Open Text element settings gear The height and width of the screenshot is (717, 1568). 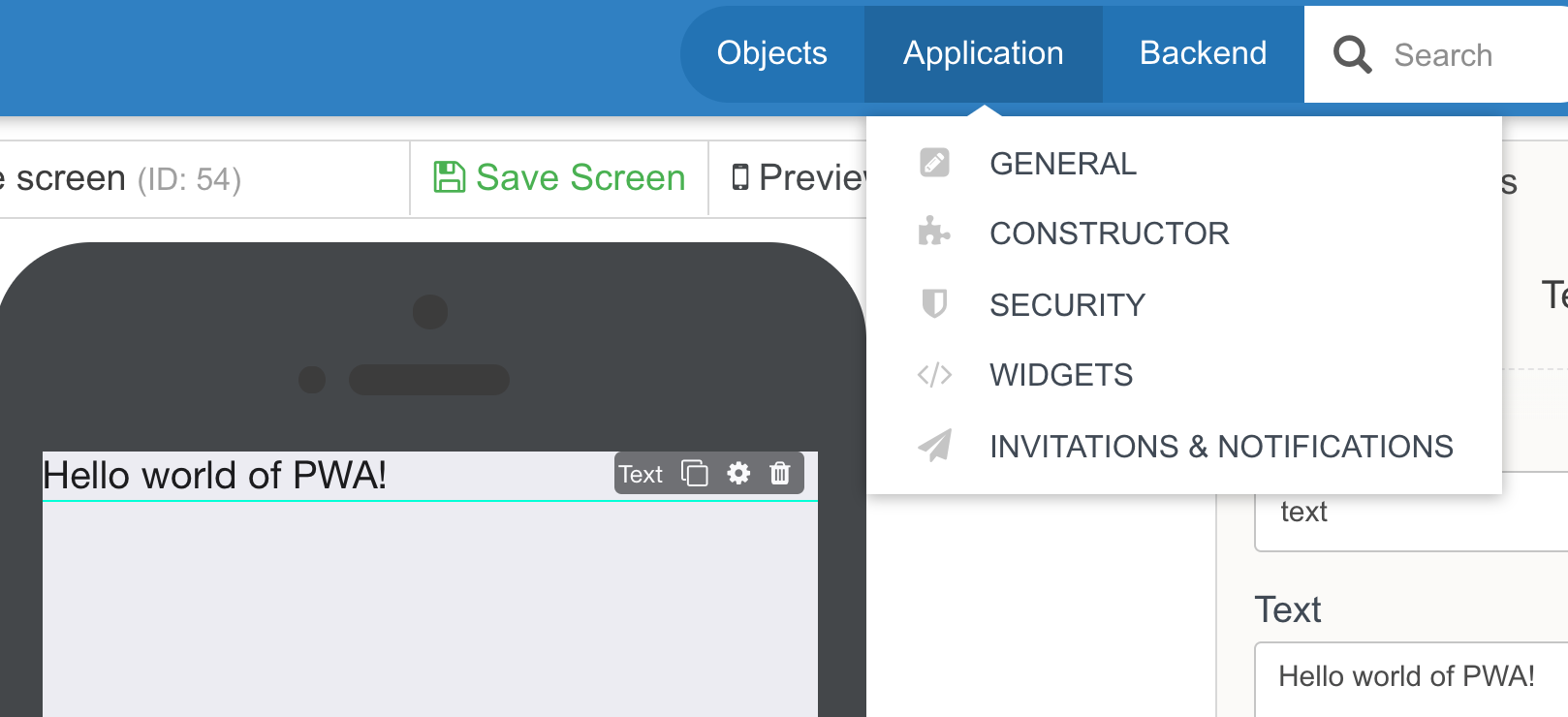[738, 474]
